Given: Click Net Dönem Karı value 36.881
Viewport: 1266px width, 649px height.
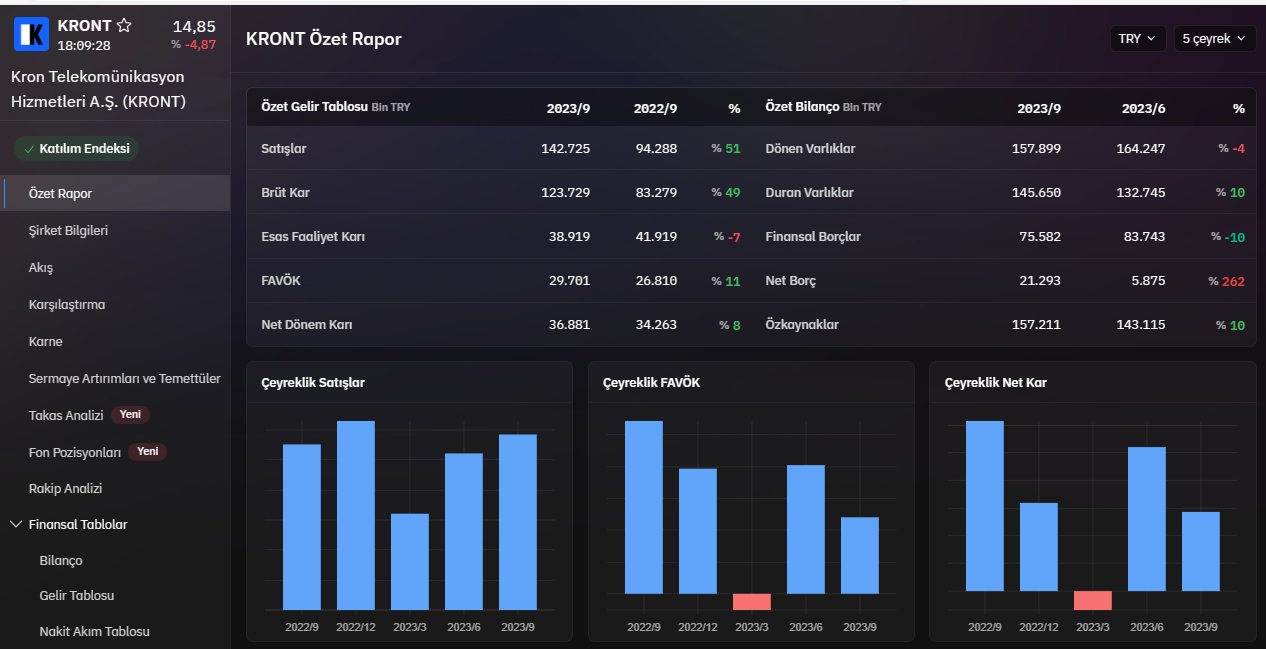Looking at the screenshot, I should coord(568,325).
